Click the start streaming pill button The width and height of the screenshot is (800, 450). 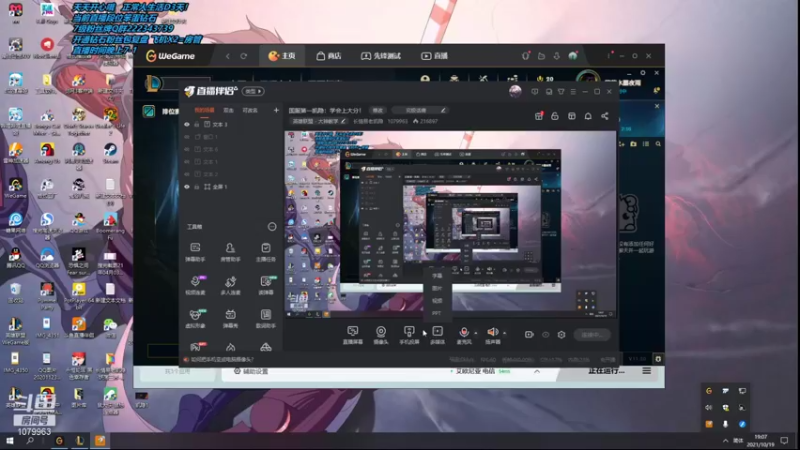click(x=592, y=335)
